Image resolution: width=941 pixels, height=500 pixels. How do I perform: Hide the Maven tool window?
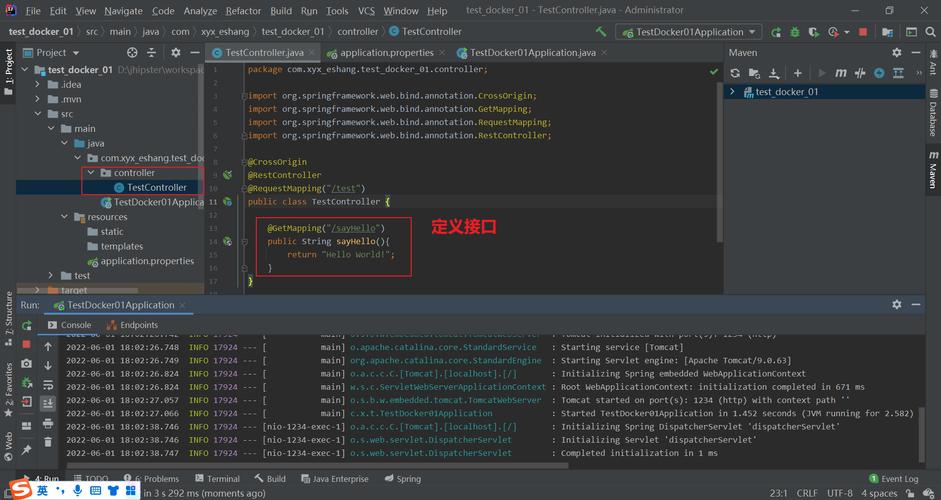tap(916, 53)
